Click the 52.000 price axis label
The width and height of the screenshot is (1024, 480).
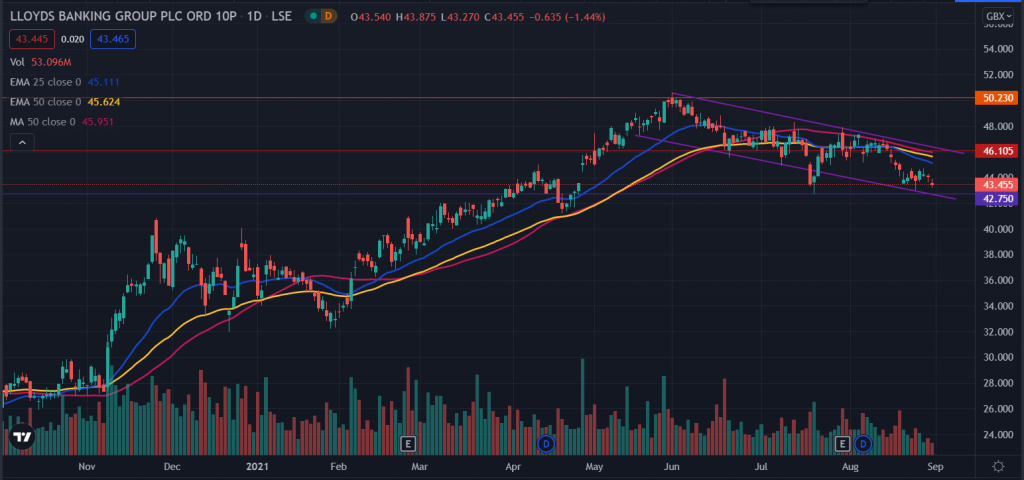point(999,75)
